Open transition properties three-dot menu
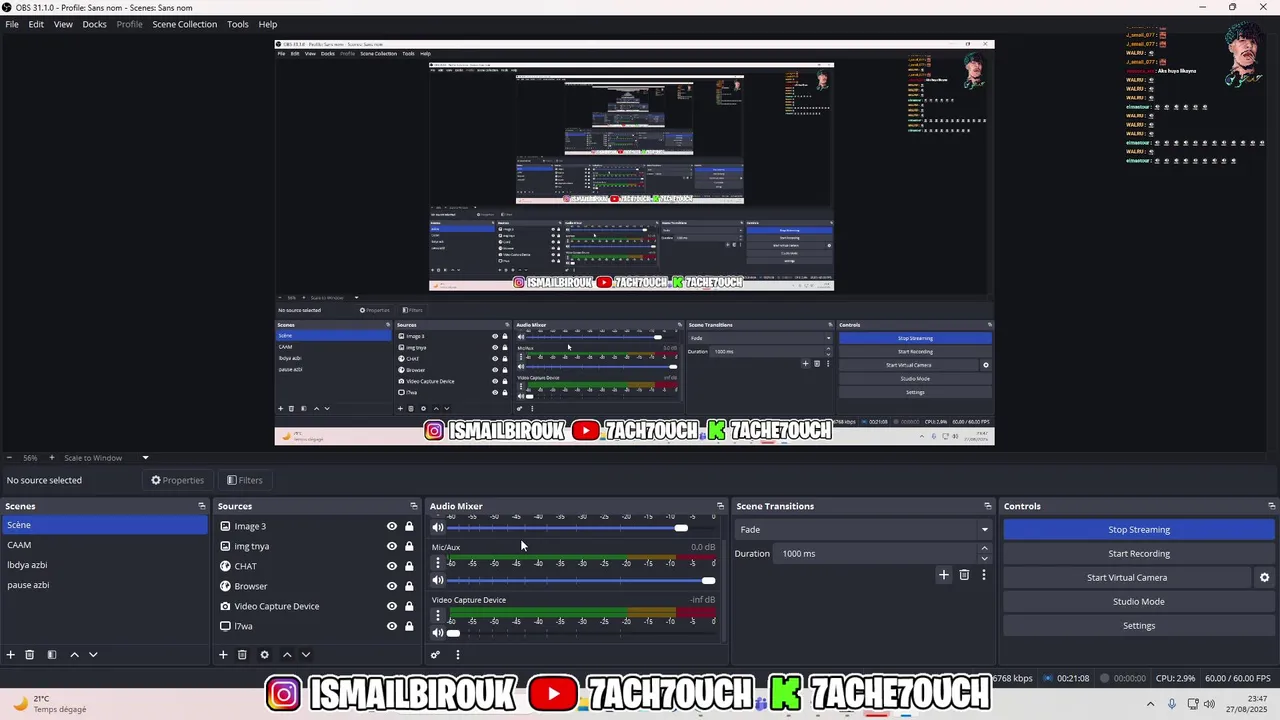Screen dimensions: 1280x720 pyautogui.click(x=984, y=575)
